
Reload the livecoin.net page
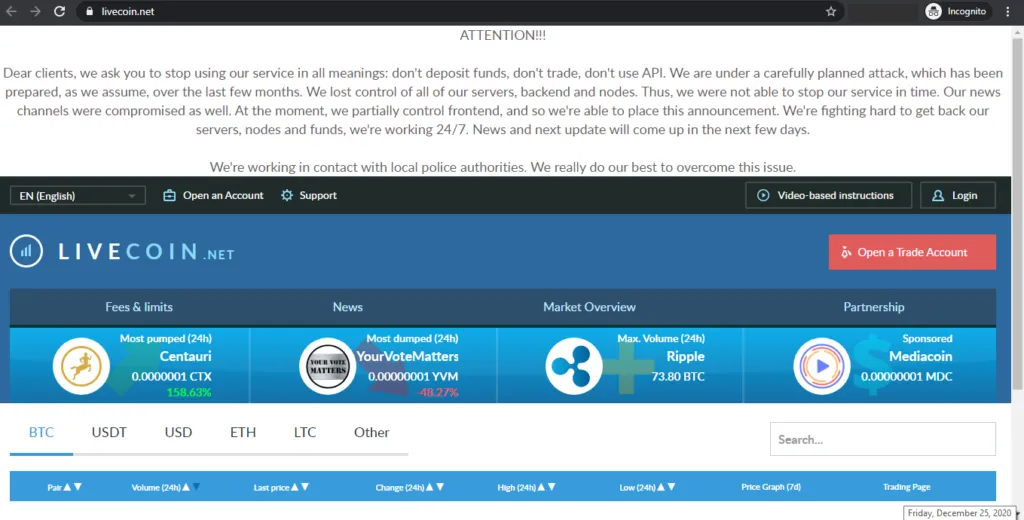(x=59, y=11)
